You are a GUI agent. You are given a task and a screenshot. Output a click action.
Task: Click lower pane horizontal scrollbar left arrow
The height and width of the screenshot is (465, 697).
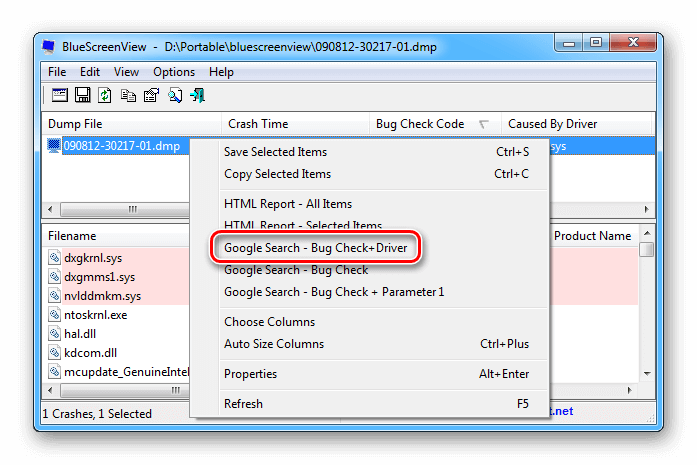coord(50,390)
